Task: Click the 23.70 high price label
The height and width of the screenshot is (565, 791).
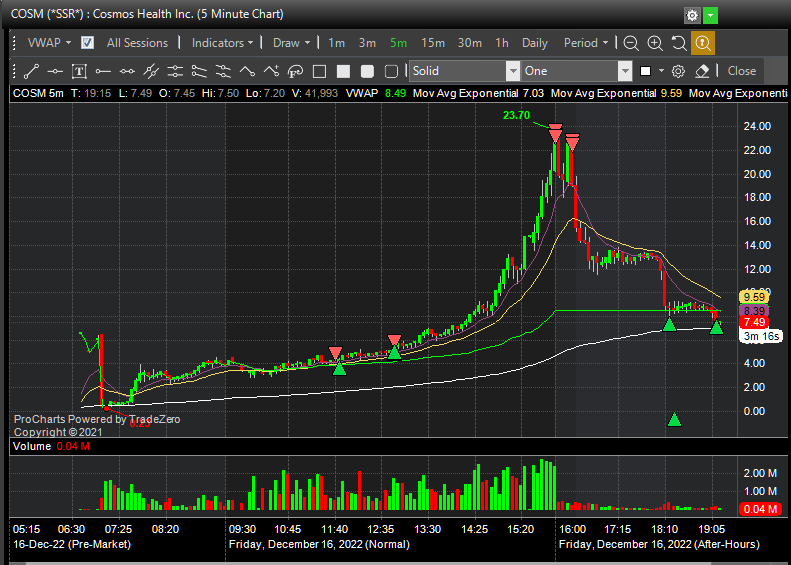Action: (516, 116)
